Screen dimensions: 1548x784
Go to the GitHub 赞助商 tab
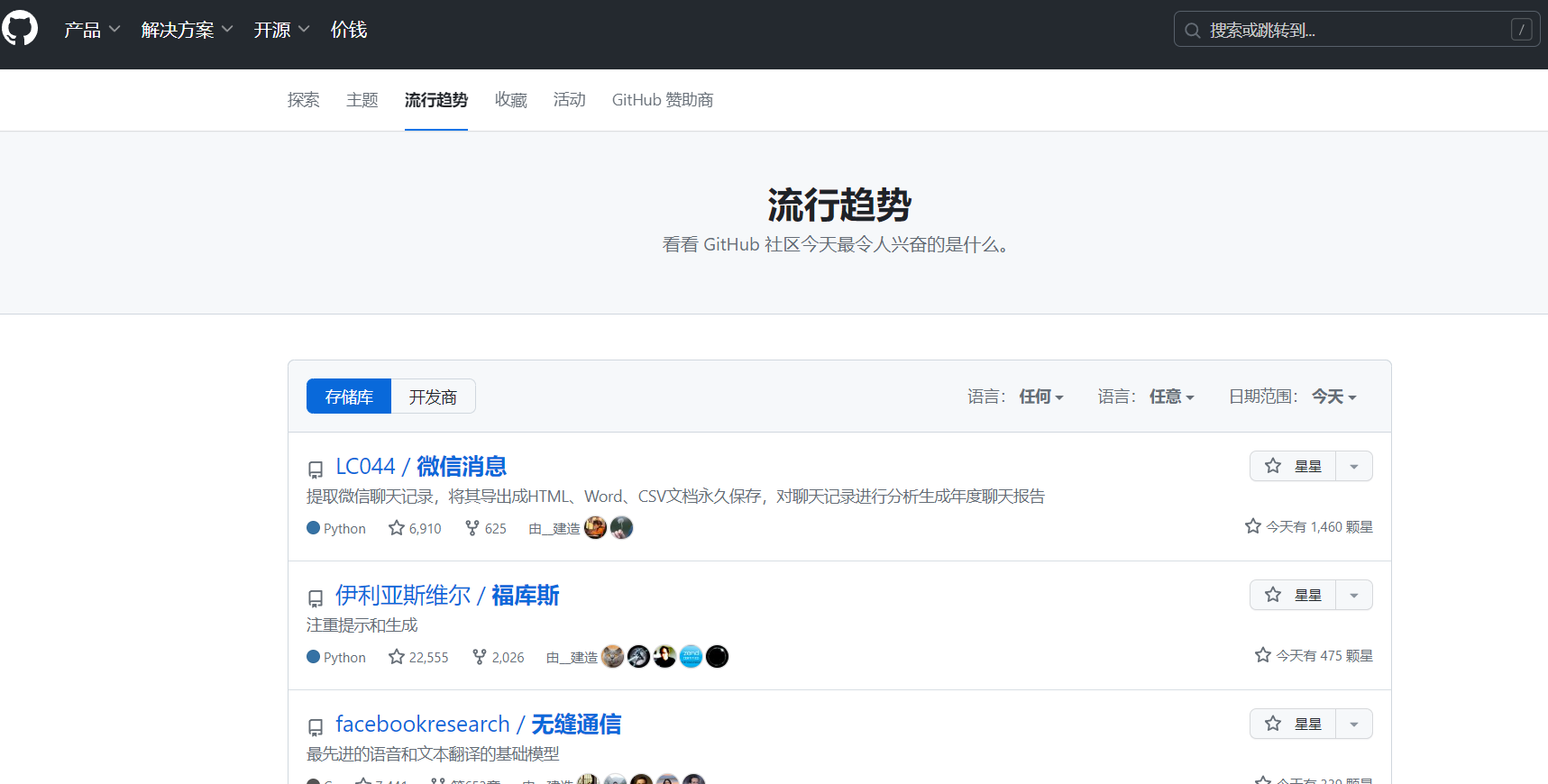663,100
